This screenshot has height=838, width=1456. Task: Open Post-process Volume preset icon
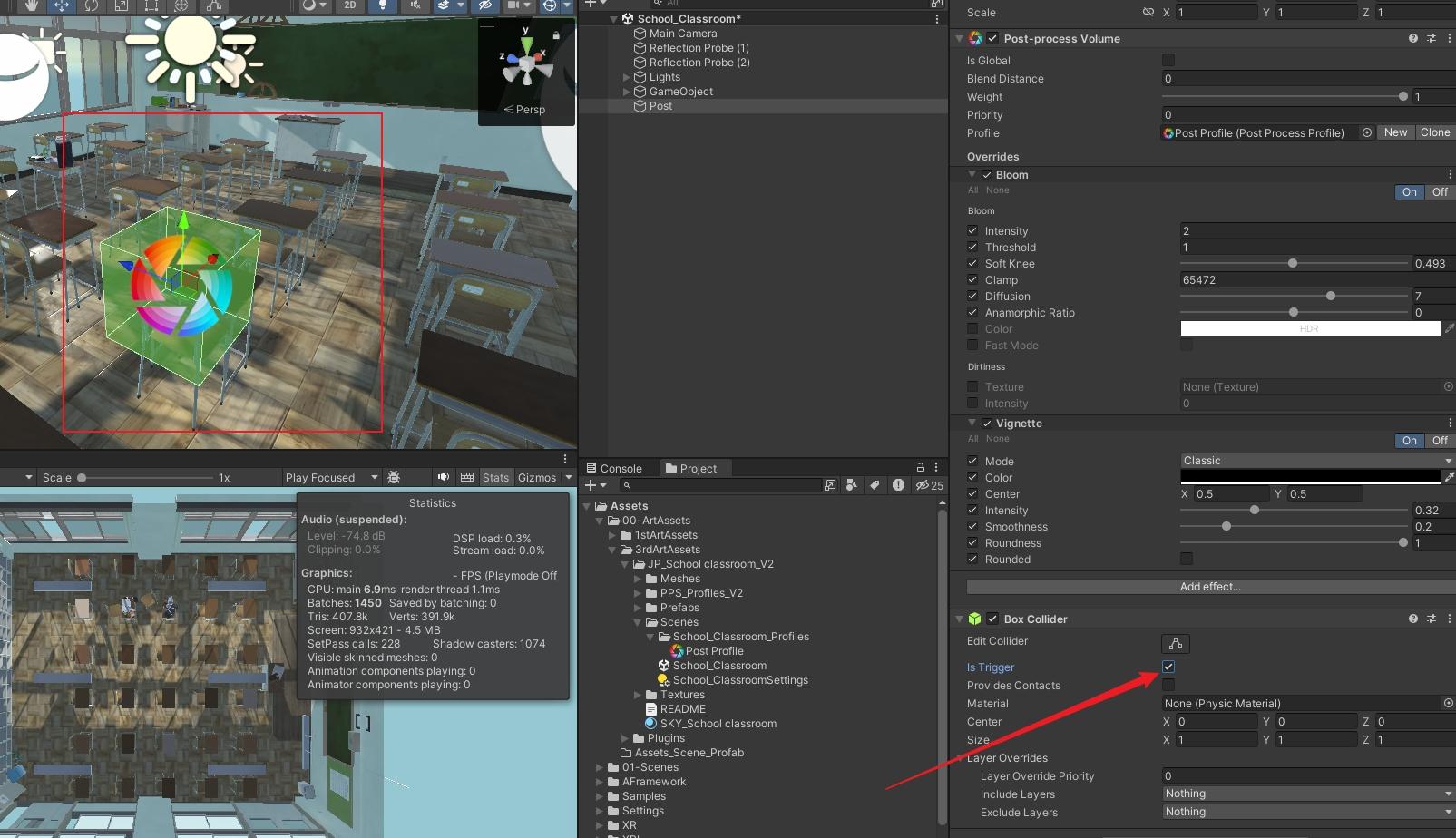click(x=1432, y=38)
